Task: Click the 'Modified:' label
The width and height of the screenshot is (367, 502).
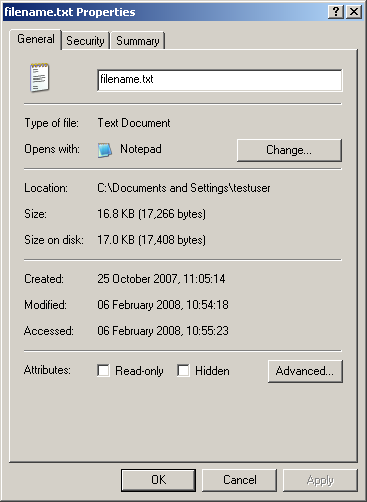Action: coord(45,305)
